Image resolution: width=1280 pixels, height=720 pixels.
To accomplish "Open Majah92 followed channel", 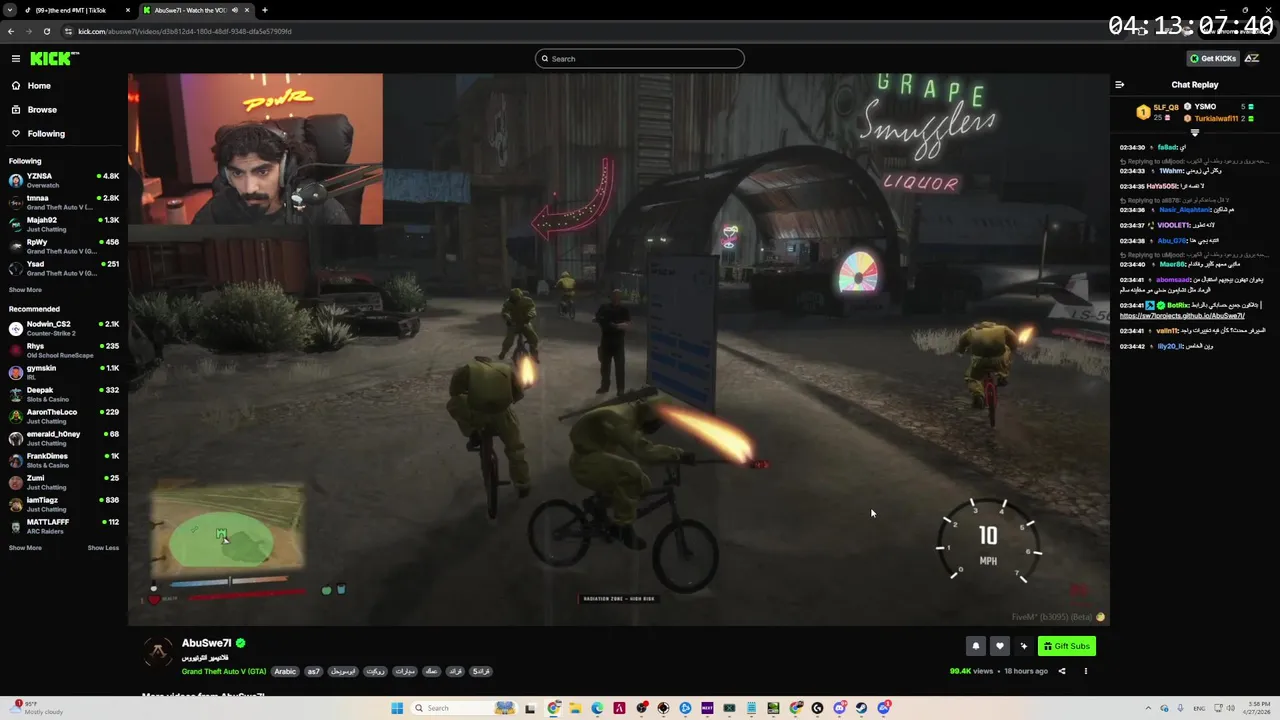I will point(64,224).
